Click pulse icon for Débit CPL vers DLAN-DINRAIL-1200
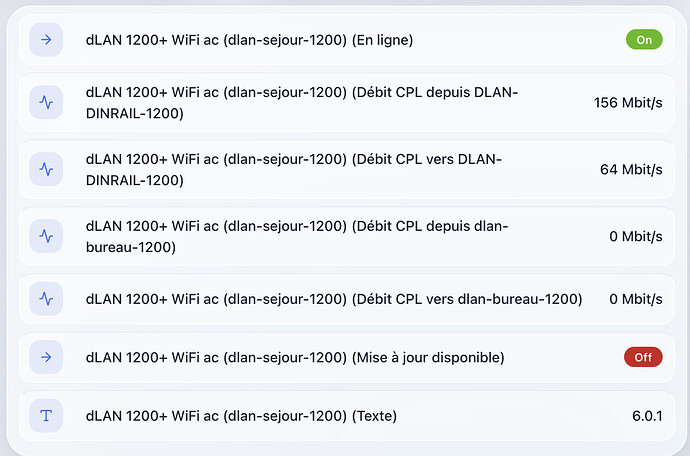This screenshot has height=456, width=690. click(46, 169)
